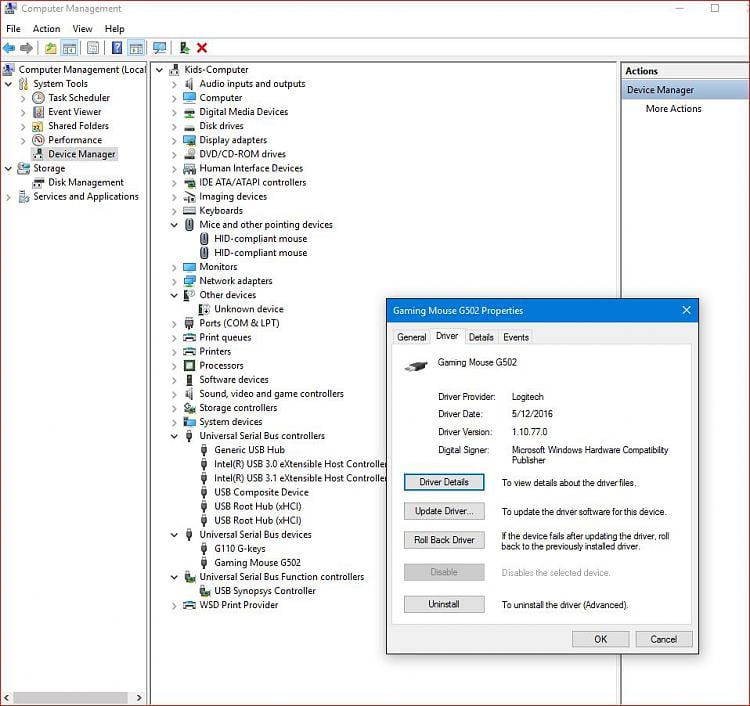Open Event Viewer in System Tools
750x706 pixels.
pyautogui.click(x=74, y=112)
